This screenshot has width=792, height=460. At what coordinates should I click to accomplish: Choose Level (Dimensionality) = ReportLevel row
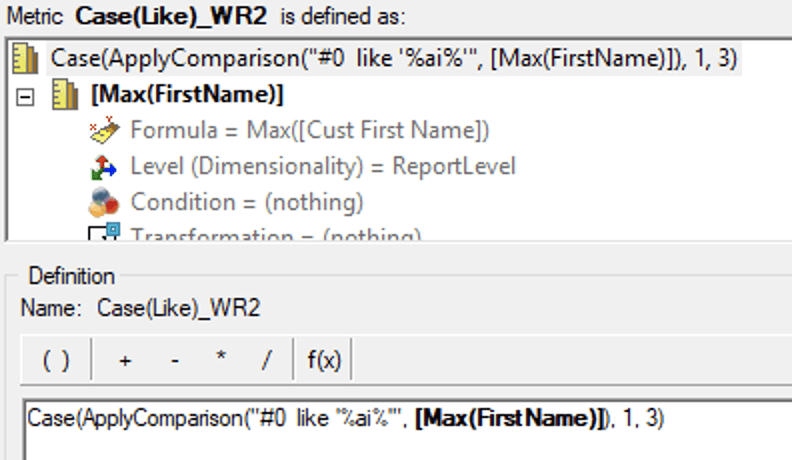click(323, 167)
